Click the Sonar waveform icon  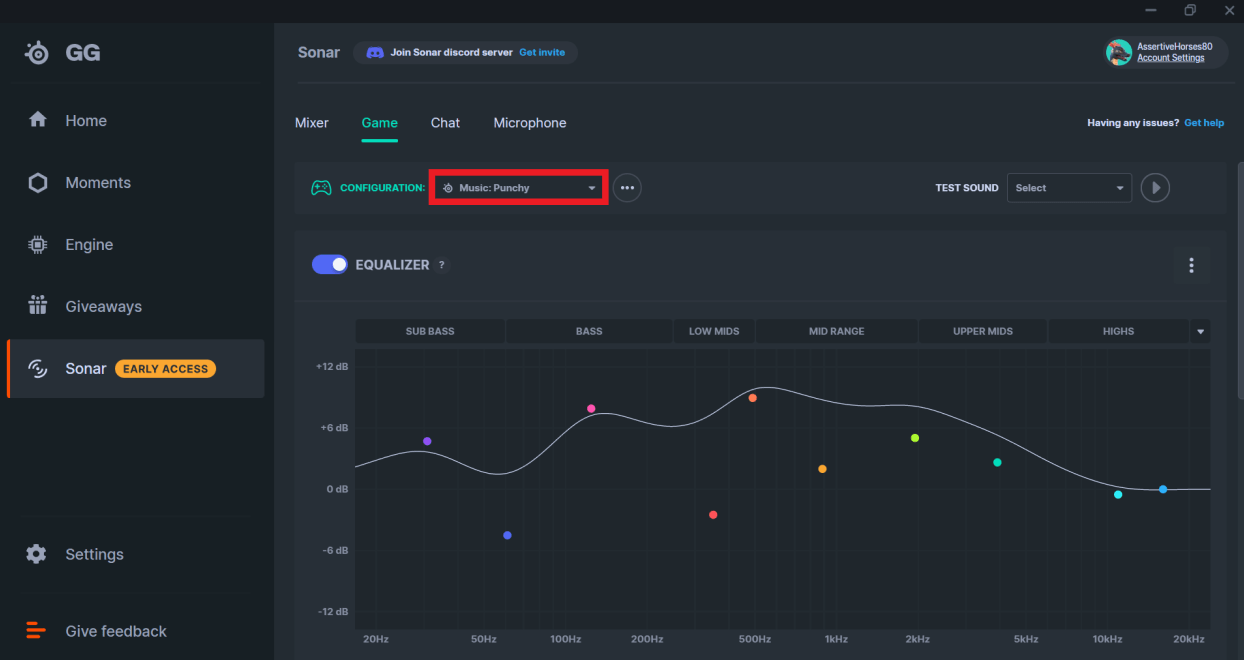click(x=37, y=368)
